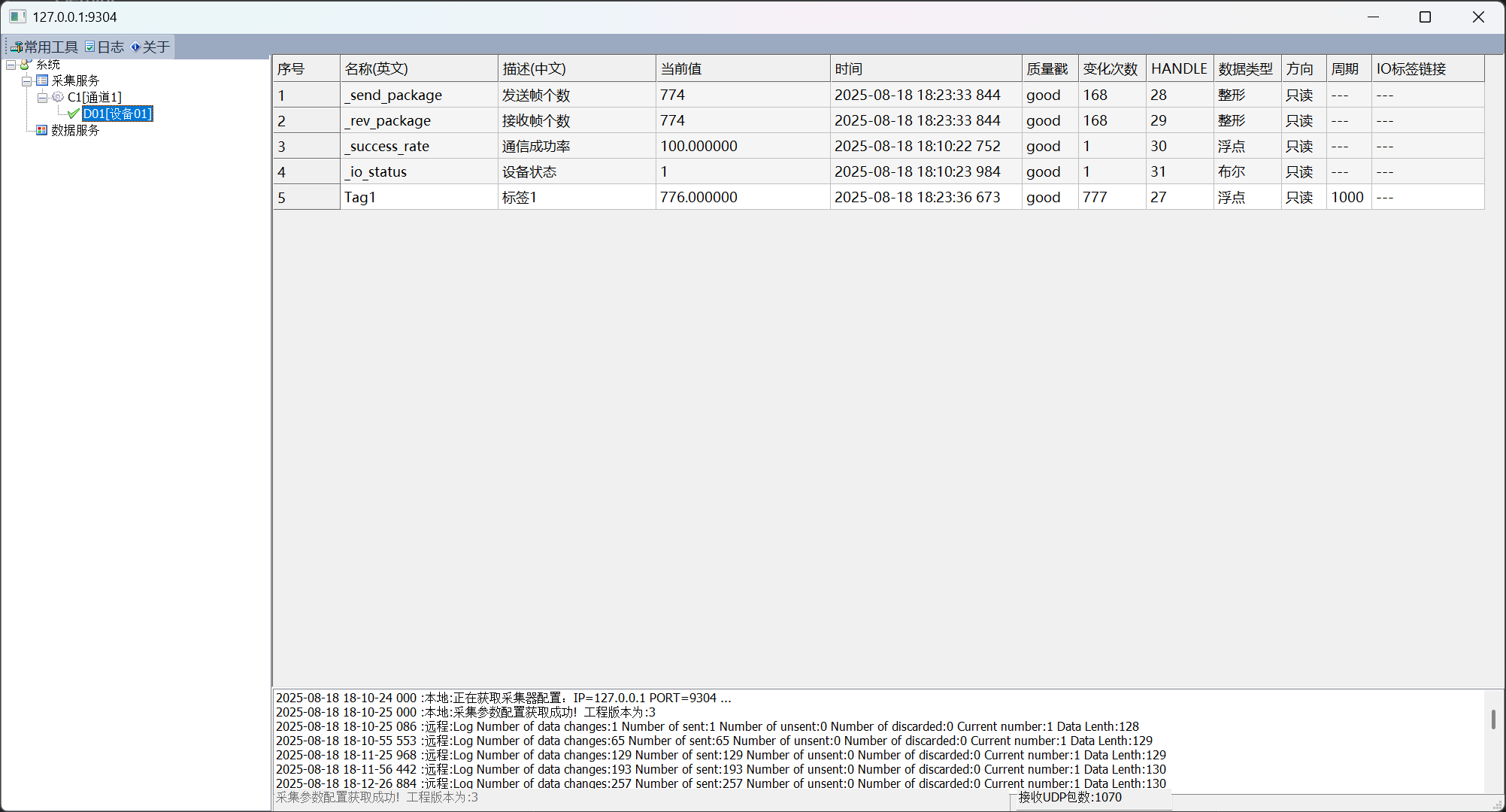Viewport: 1506px width, 812px height.
Task: Select the 数据服务 tree item
Action: point(75,130)
